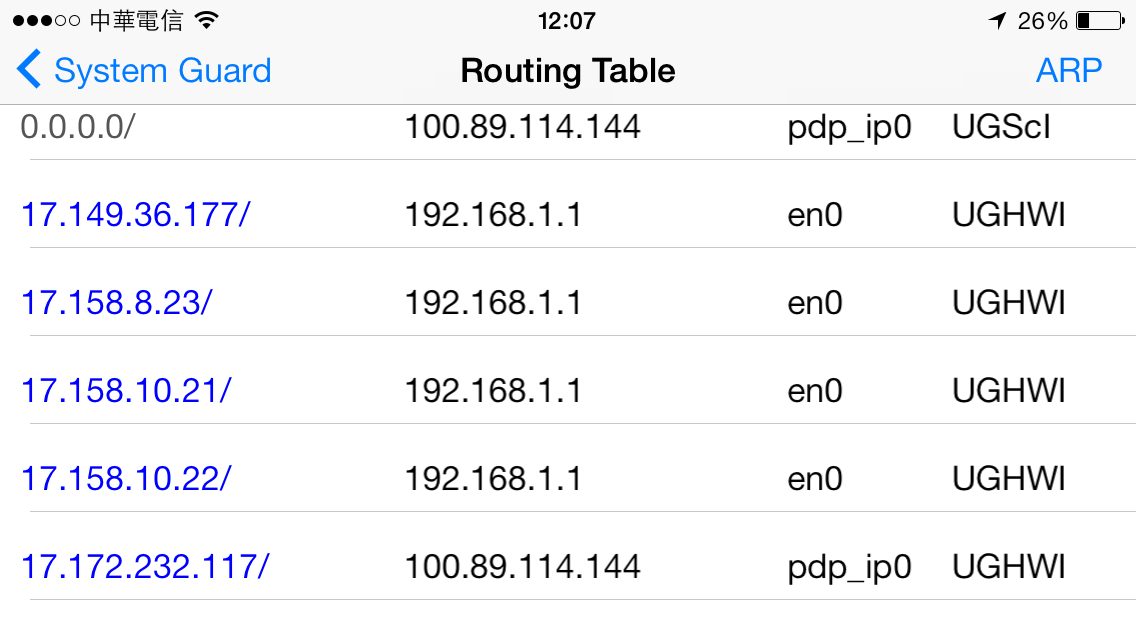The width and height of the screenshot is (1136, 640).
Task: Tap the Wi-Fi signal status icon
Action: click(206, 20)
